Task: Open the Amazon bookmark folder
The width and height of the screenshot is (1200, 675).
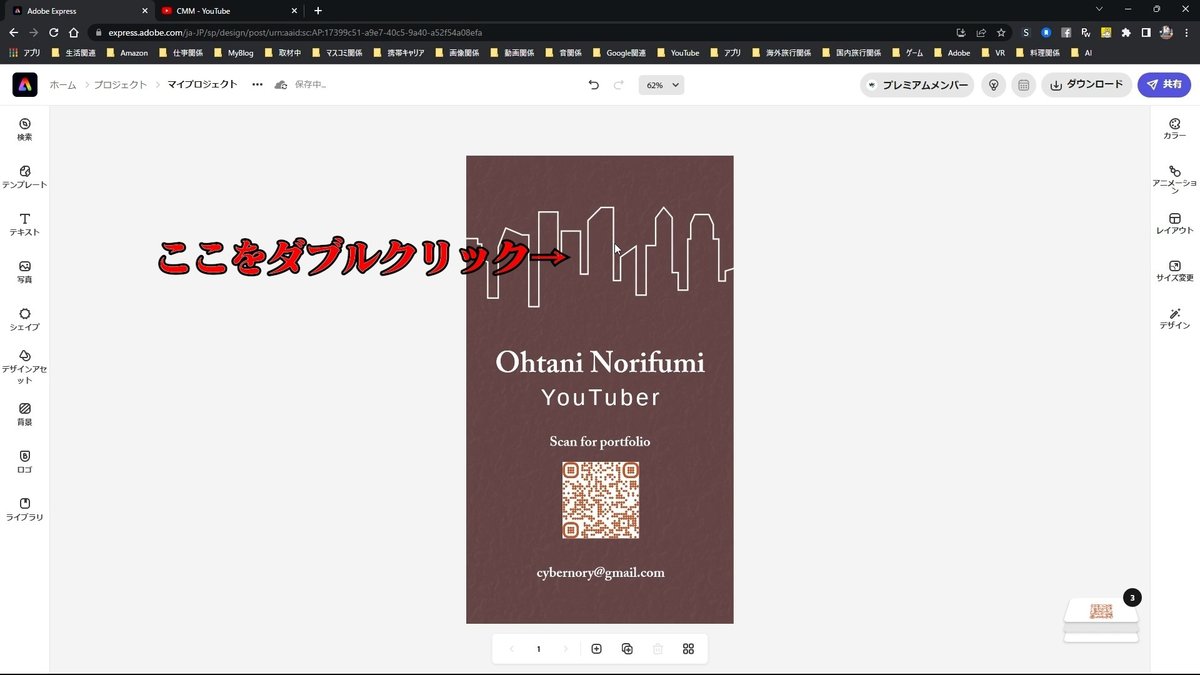Action: tap(126, 52)
